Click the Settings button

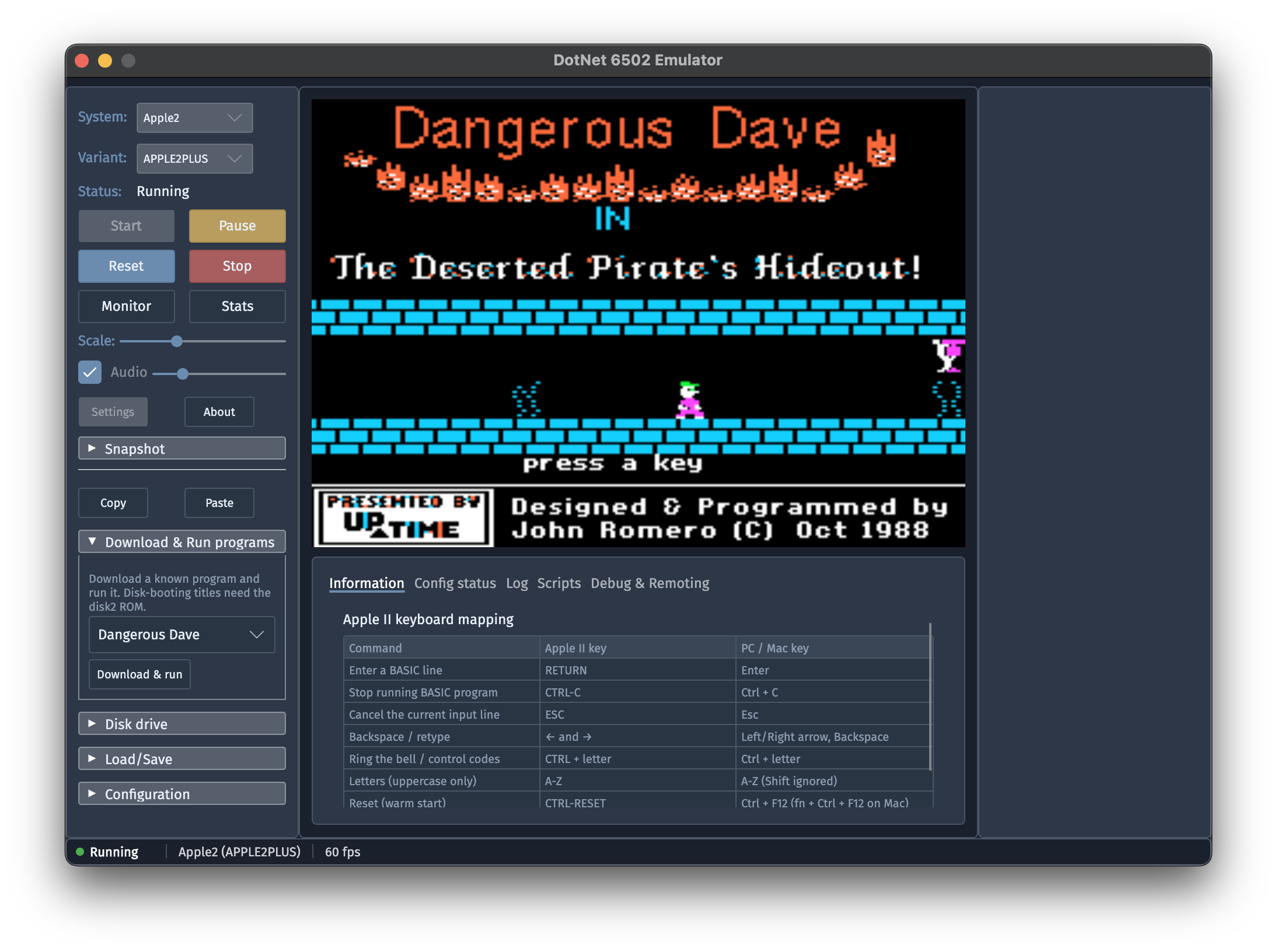pos(113,412)
